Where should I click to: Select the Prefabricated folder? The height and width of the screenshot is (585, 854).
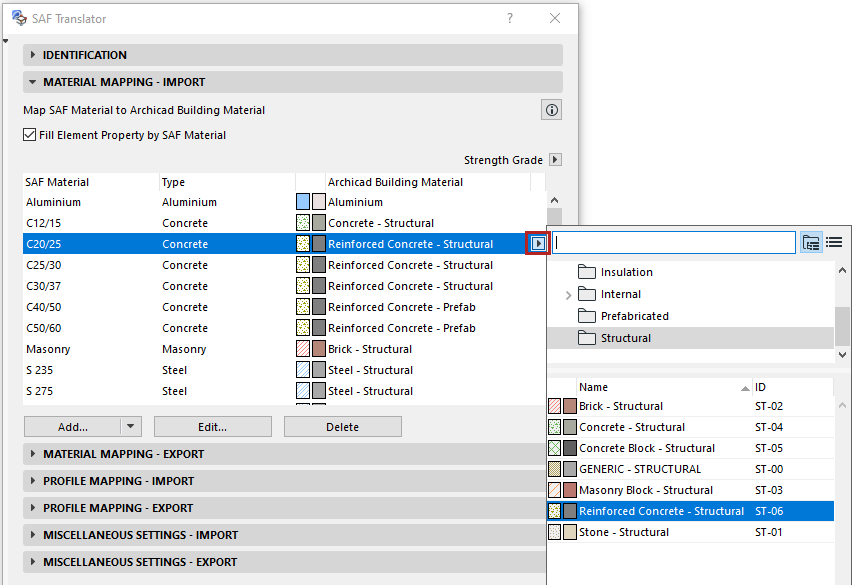click(x=691, y=316)
